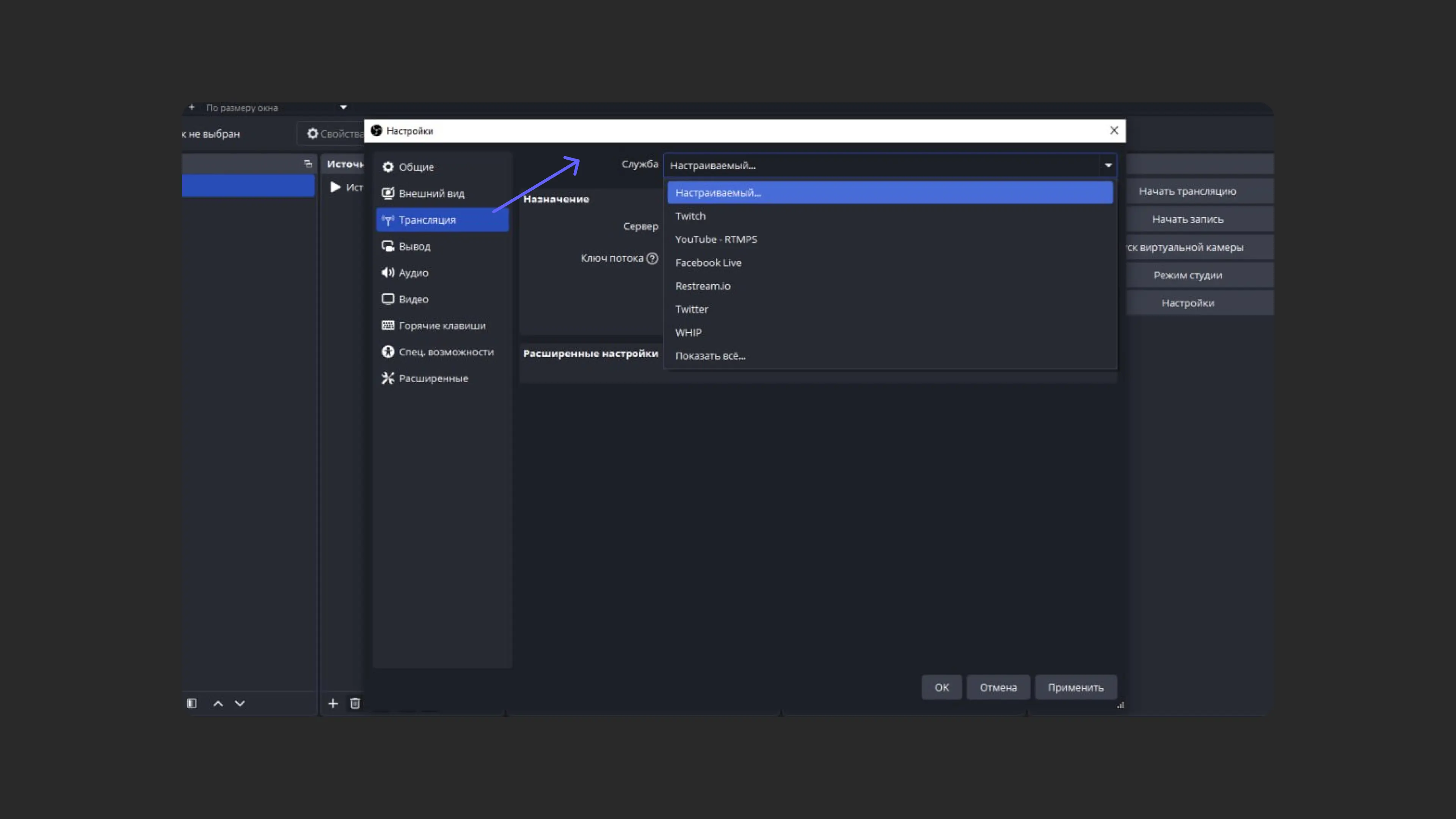Open Спец. возможности via the accessibility icon
Screen dimensions: 1456x819
388,351
